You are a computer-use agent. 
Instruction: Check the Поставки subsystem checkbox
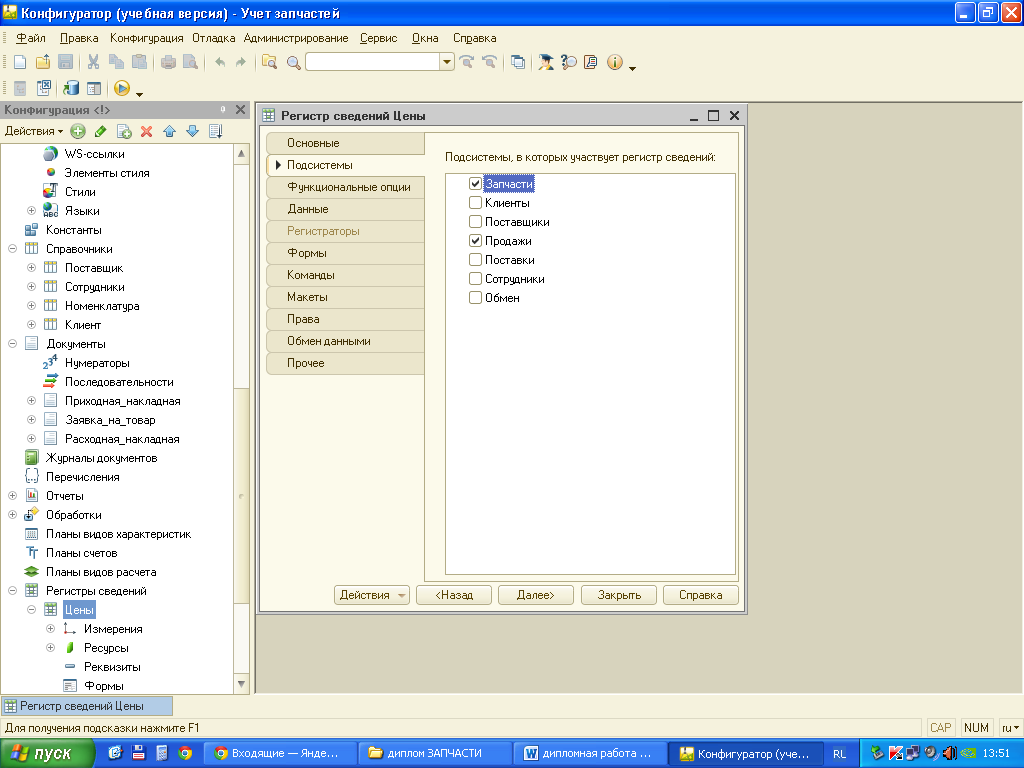(475, 260)
